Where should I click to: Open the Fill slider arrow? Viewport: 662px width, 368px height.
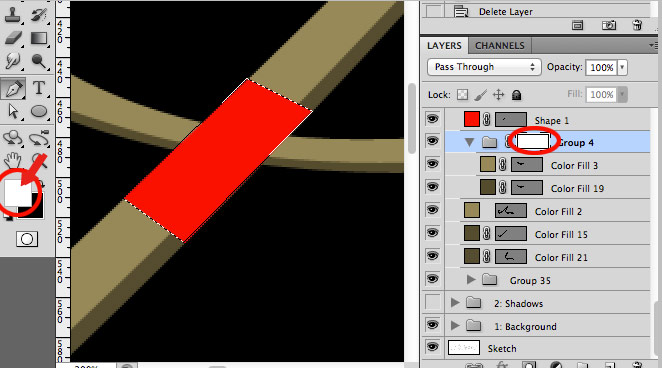(x=622, y=95)
